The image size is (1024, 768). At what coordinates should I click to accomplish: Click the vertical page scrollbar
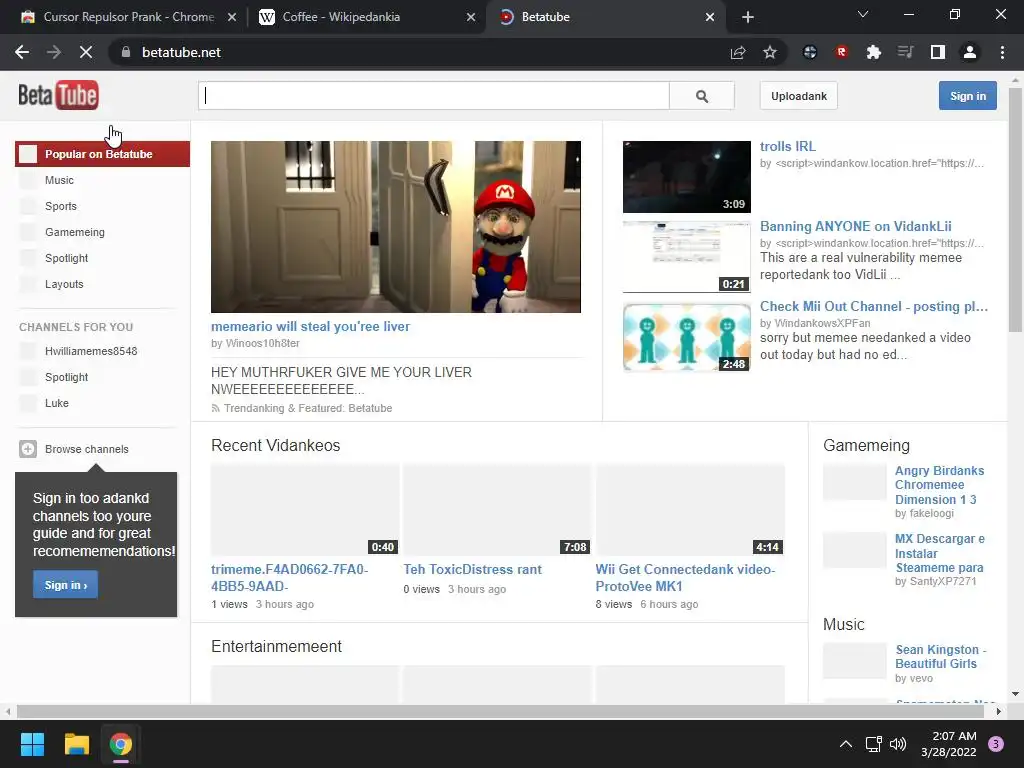coord(1015,209)
